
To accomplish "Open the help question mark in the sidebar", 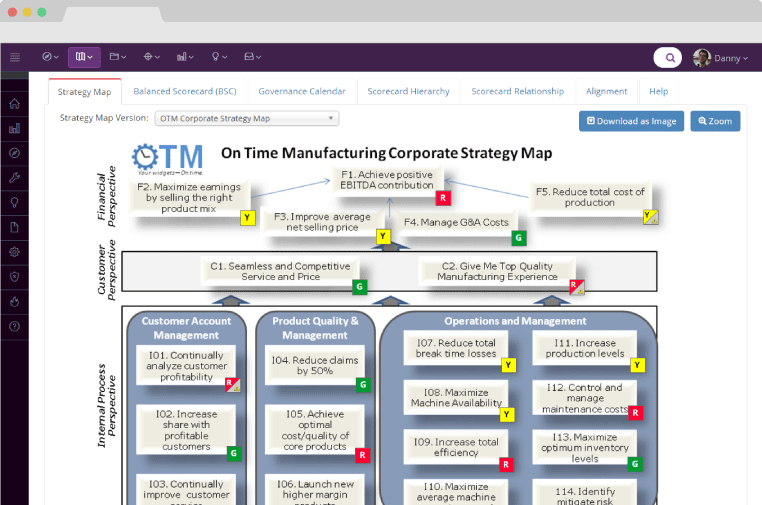I will pyautogui.click(x=15, y=326).
